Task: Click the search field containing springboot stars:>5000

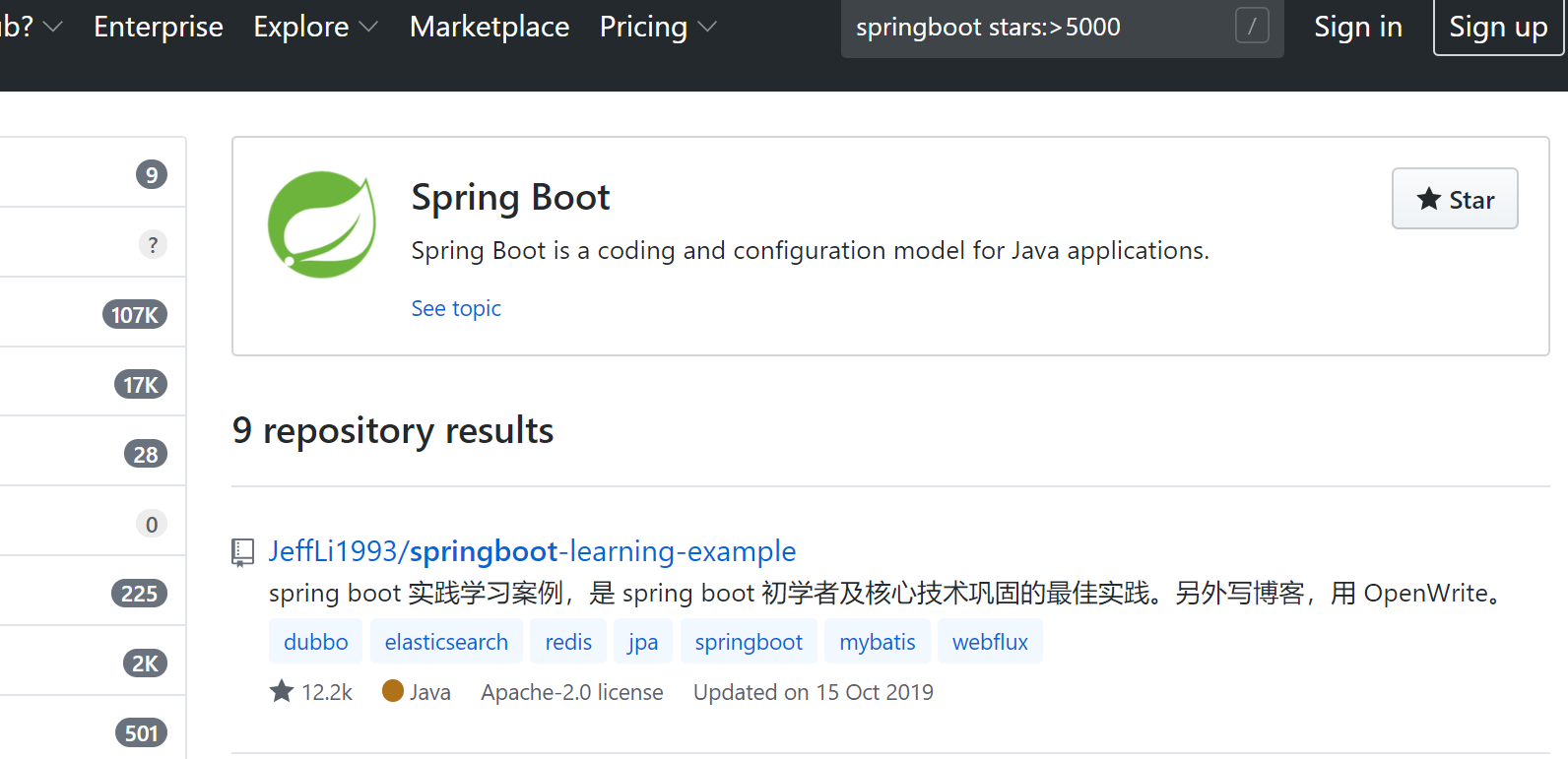Action: [1034, 27]
